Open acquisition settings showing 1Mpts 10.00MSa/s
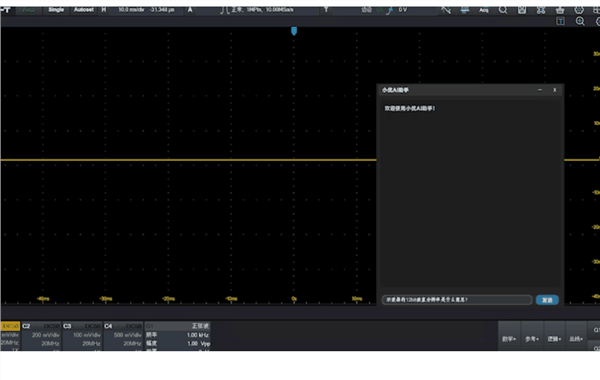Viewport: 600px width, 380px height. pos(262,10)
